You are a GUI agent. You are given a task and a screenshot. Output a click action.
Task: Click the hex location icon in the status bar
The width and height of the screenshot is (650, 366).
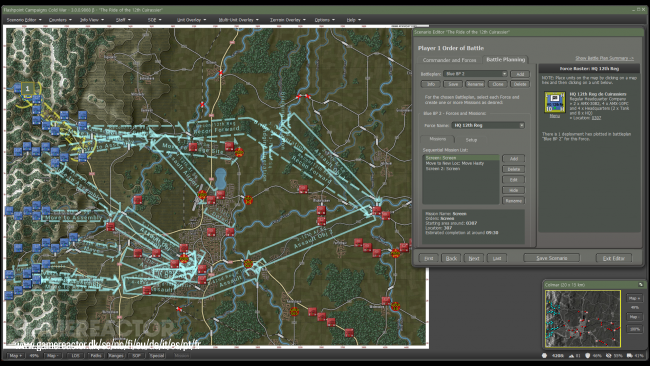click(544, 355)
